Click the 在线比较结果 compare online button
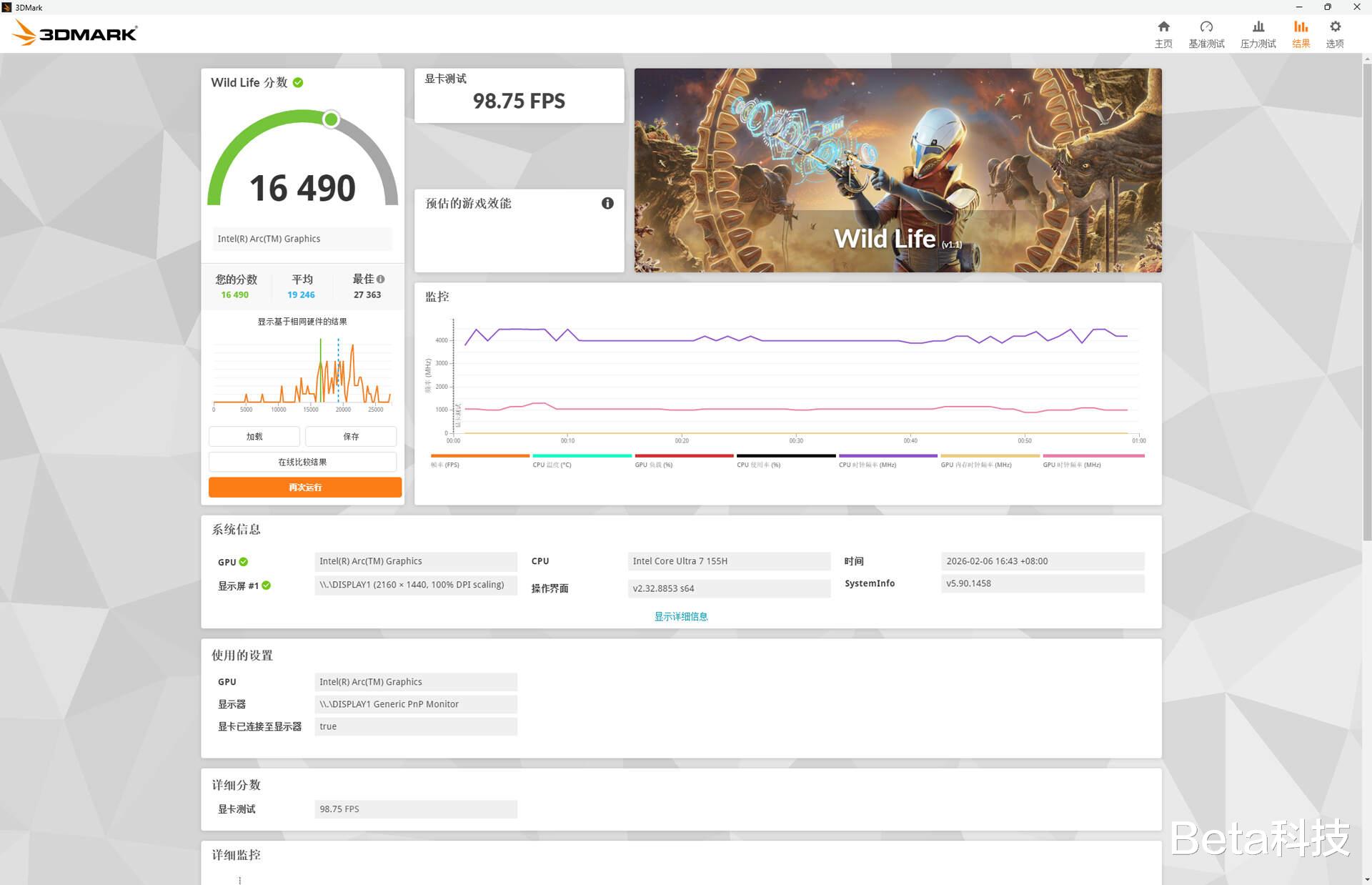 [x=302, y=462]
